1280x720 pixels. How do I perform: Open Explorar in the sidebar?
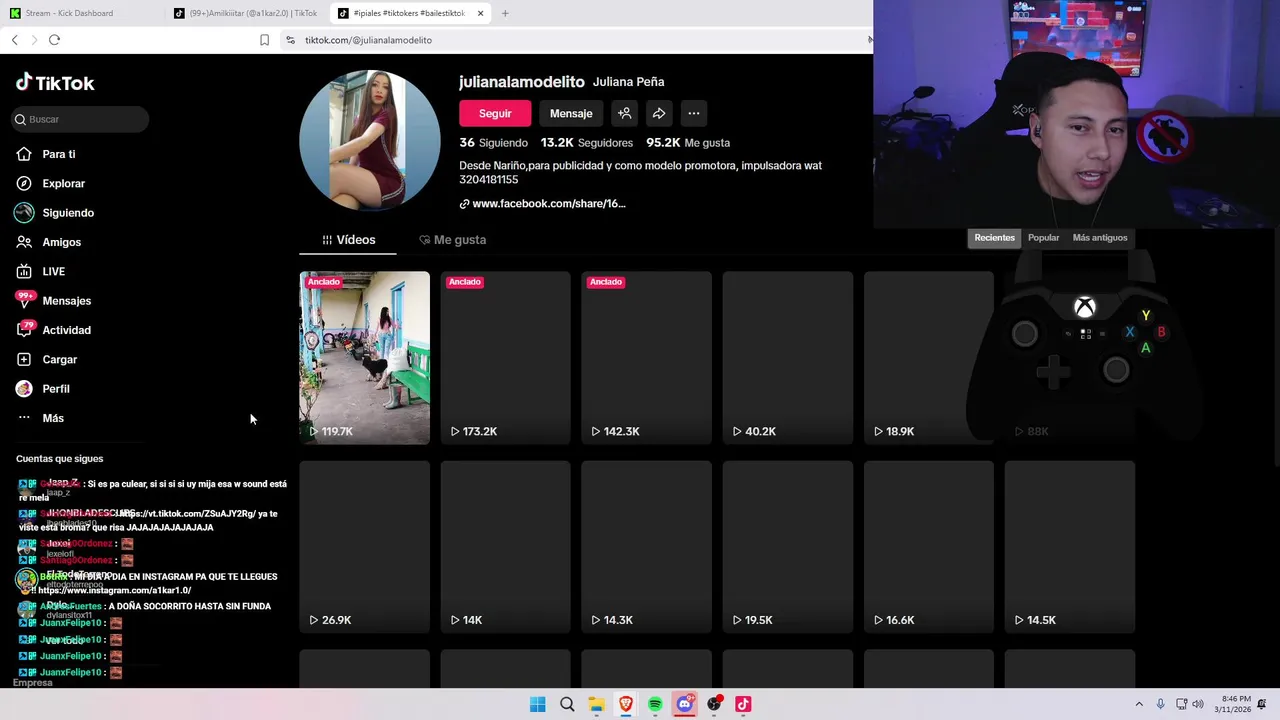click(x=51, y=183)
